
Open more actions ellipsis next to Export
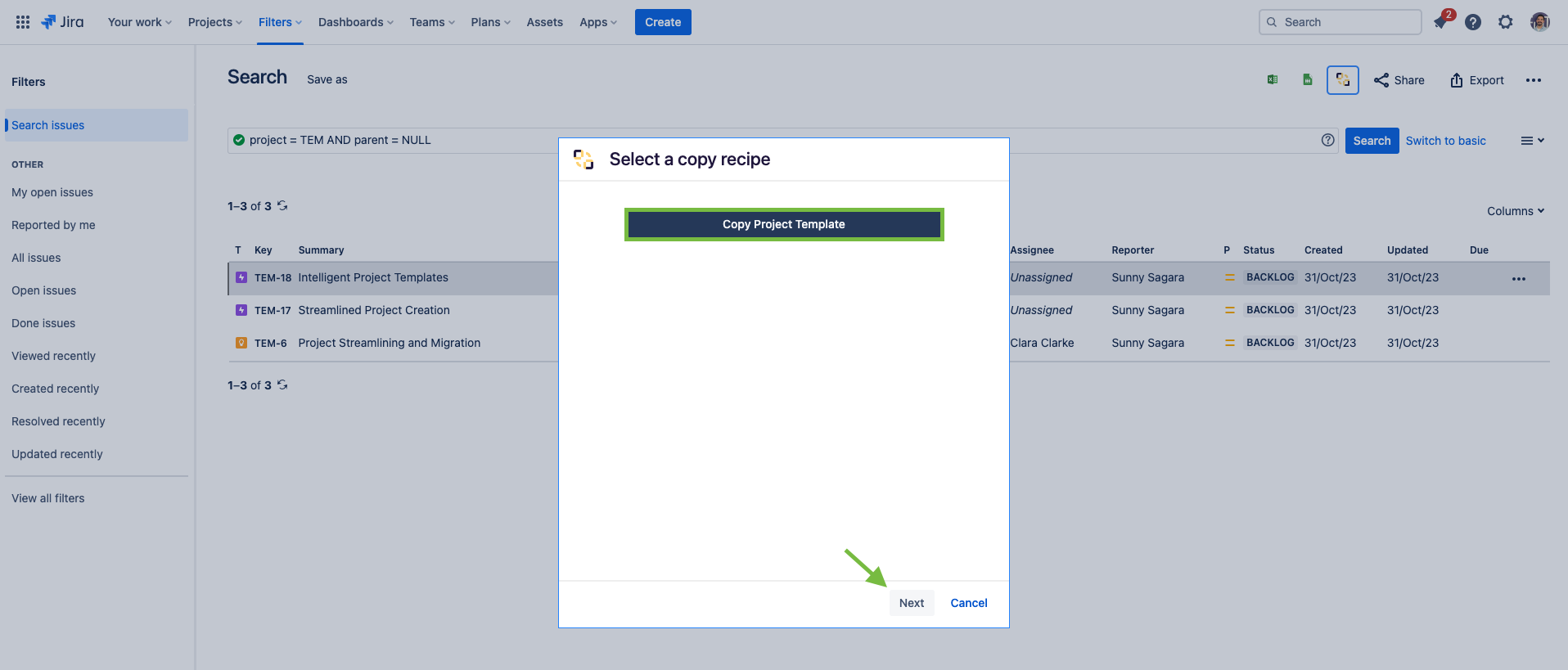[x=1534, y=80]
